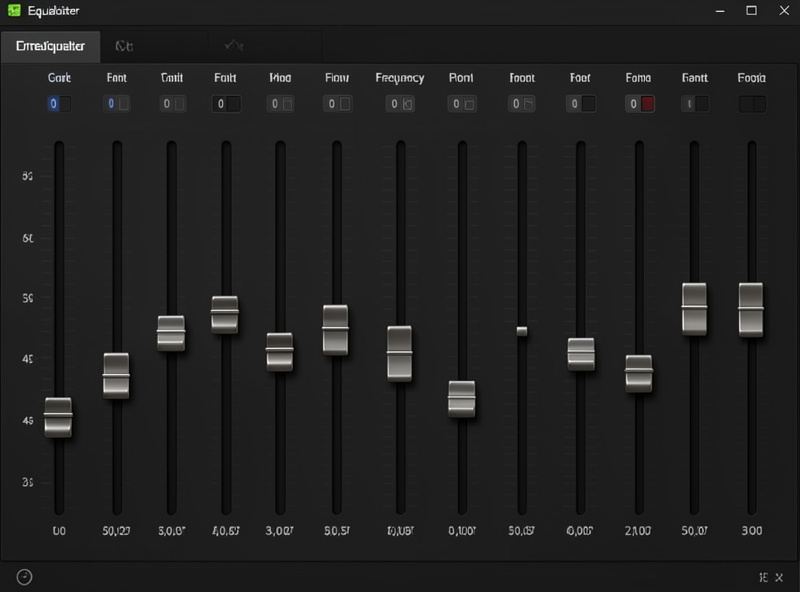Click the Tonit band slider handle
The image size is (800, 592).
(171, 333)
